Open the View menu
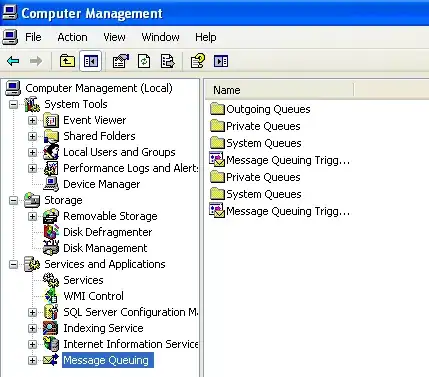 114,37
